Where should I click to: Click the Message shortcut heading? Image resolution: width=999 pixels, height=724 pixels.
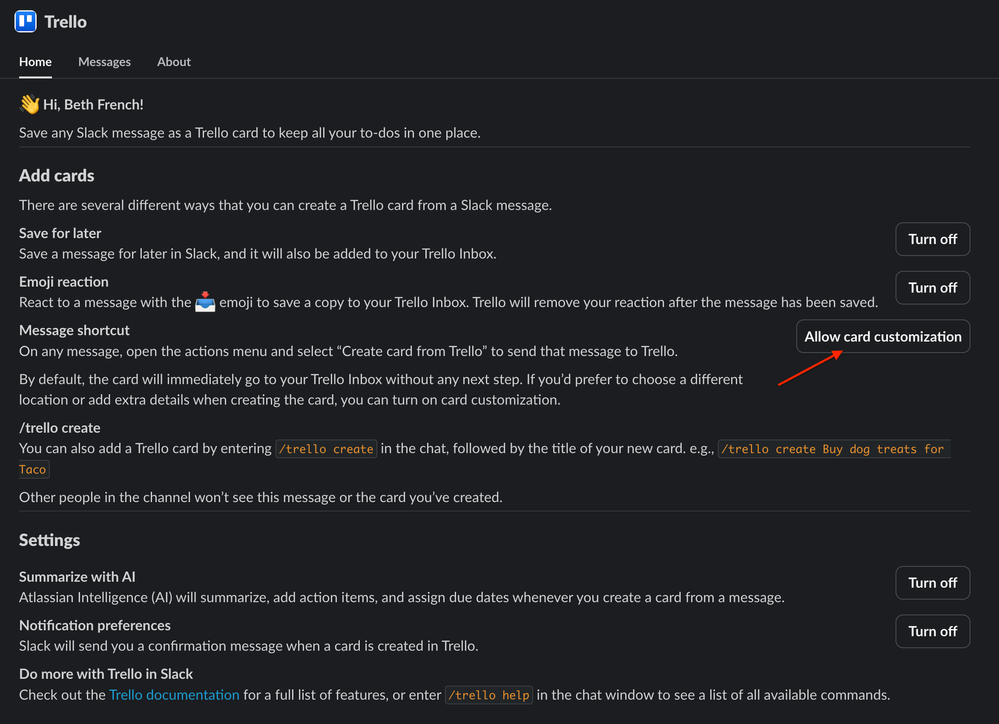(74, 330)
